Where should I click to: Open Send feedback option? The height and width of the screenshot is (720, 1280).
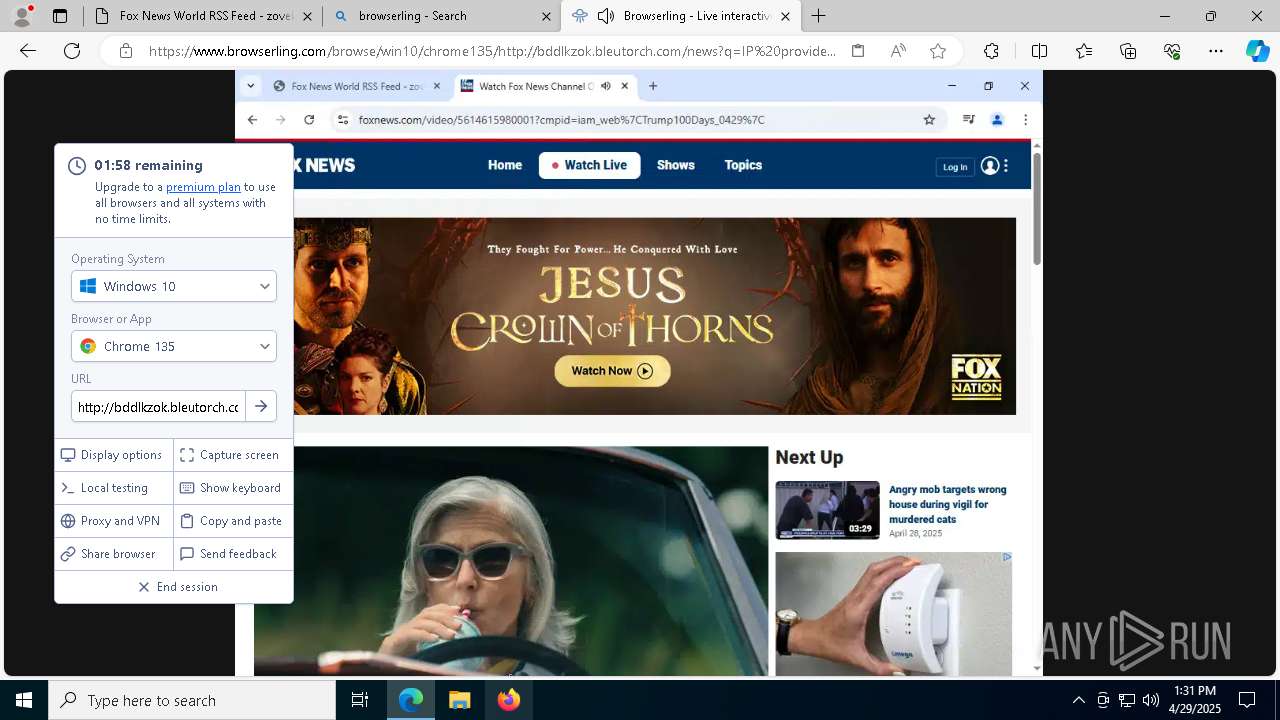[233, 554]
